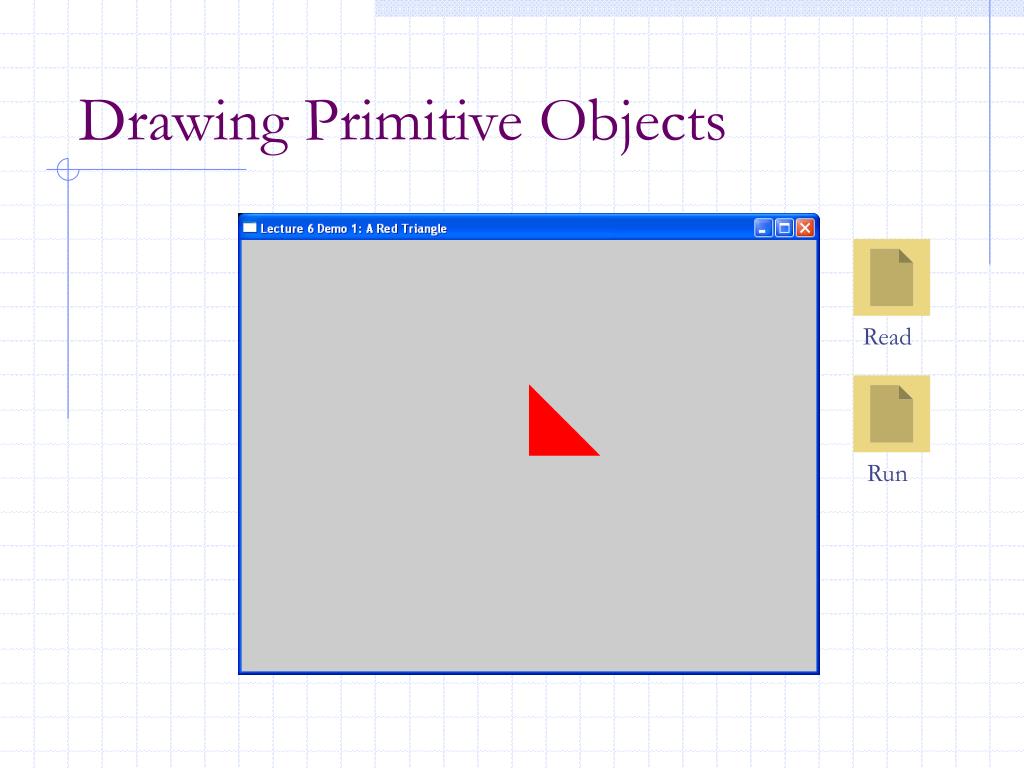
Task: Click the 'Lecture 6 Demo 1: A Red Triangle' title text
Action: click(x=353, y=229)
